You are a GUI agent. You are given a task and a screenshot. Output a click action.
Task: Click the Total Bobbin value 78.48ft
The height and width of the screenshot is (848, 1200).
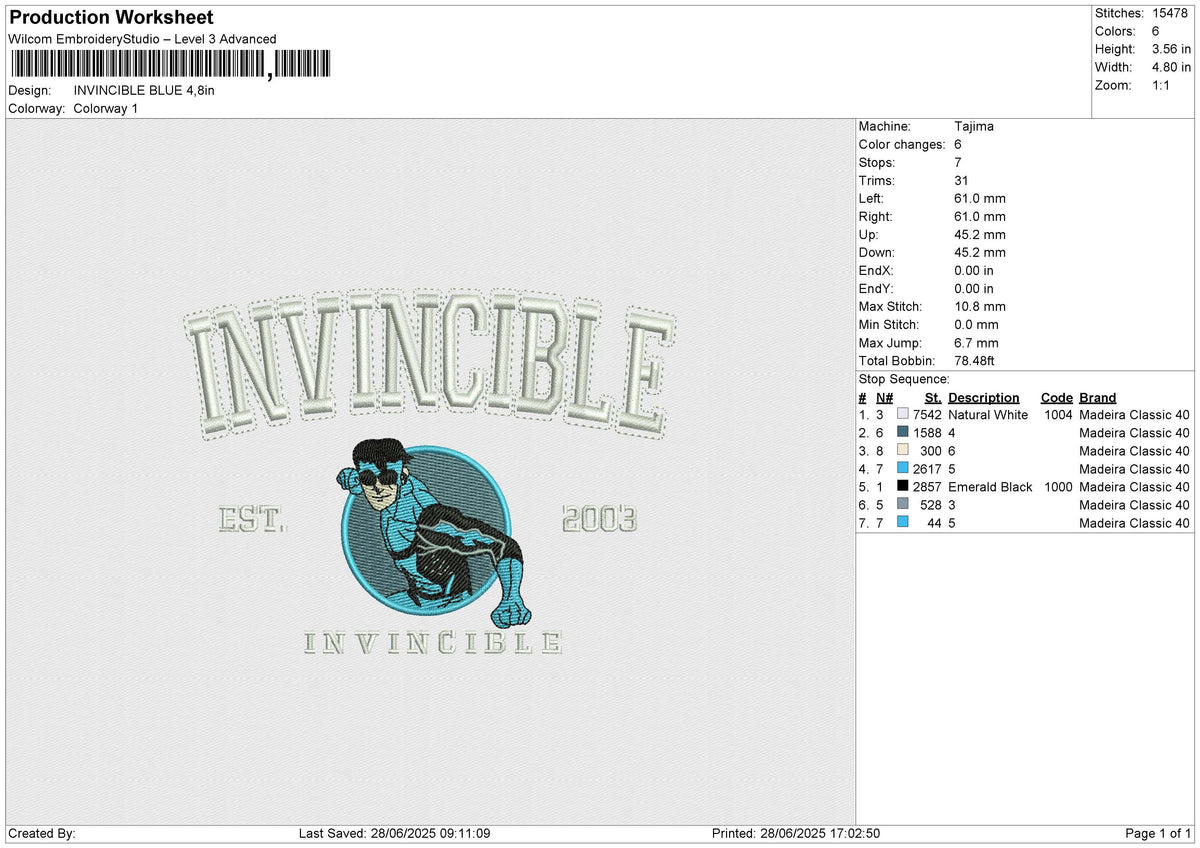975,361
